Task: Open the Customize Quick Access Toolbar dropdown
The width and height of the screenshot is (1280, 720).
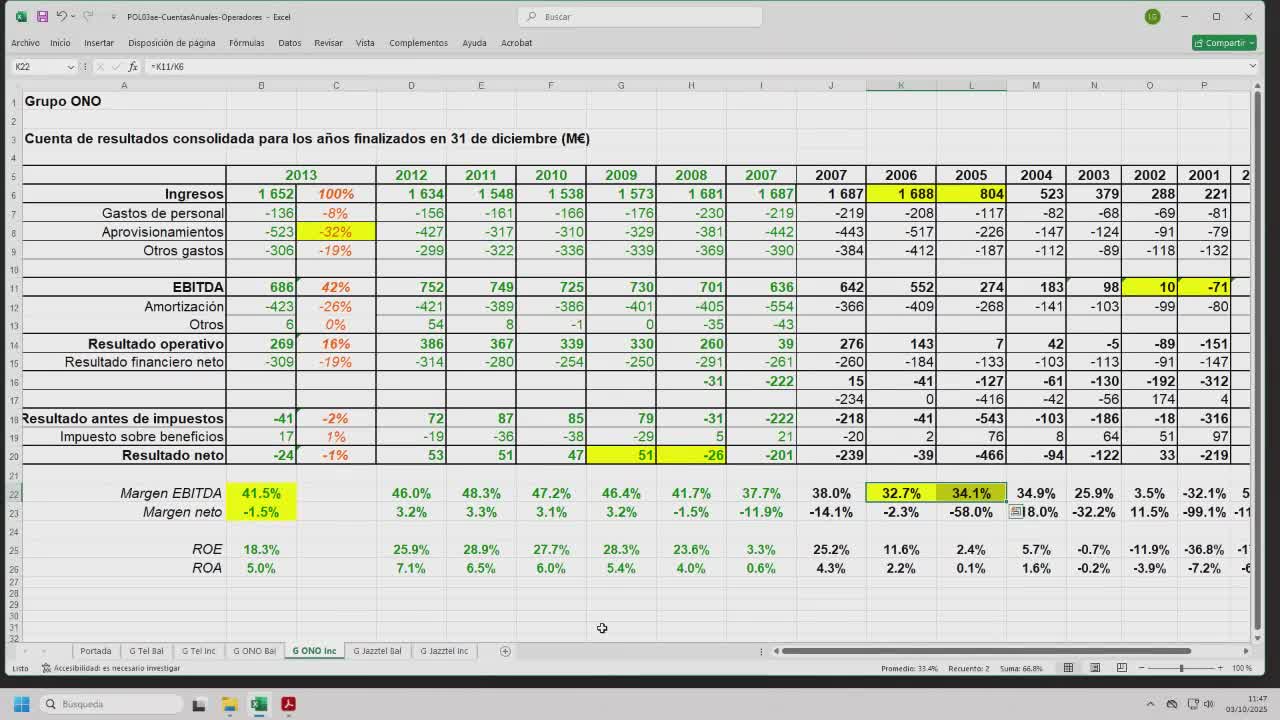Action: (113, 17)
